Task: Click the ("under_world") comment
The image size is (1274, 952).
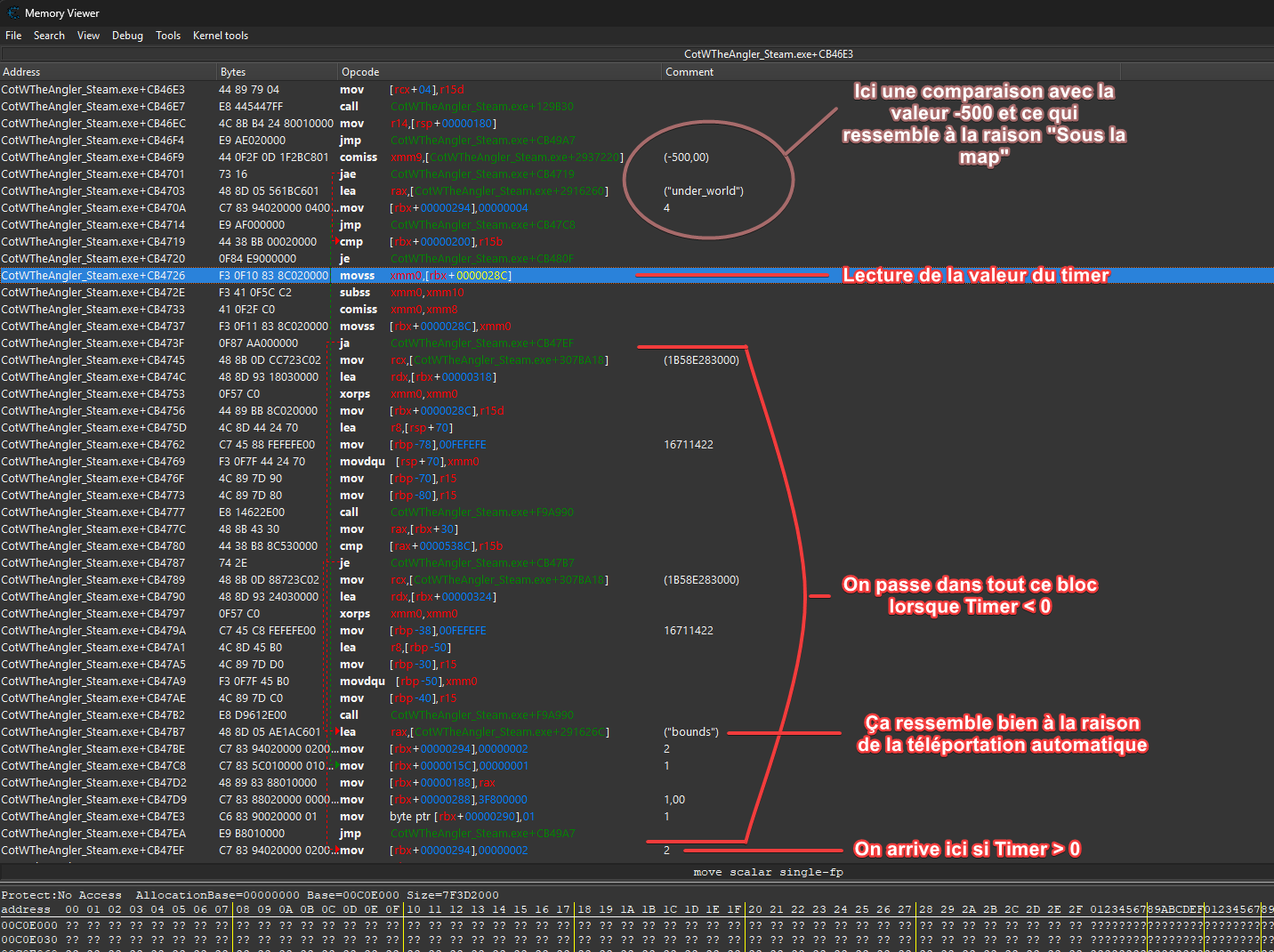Action: coord(704,191)
